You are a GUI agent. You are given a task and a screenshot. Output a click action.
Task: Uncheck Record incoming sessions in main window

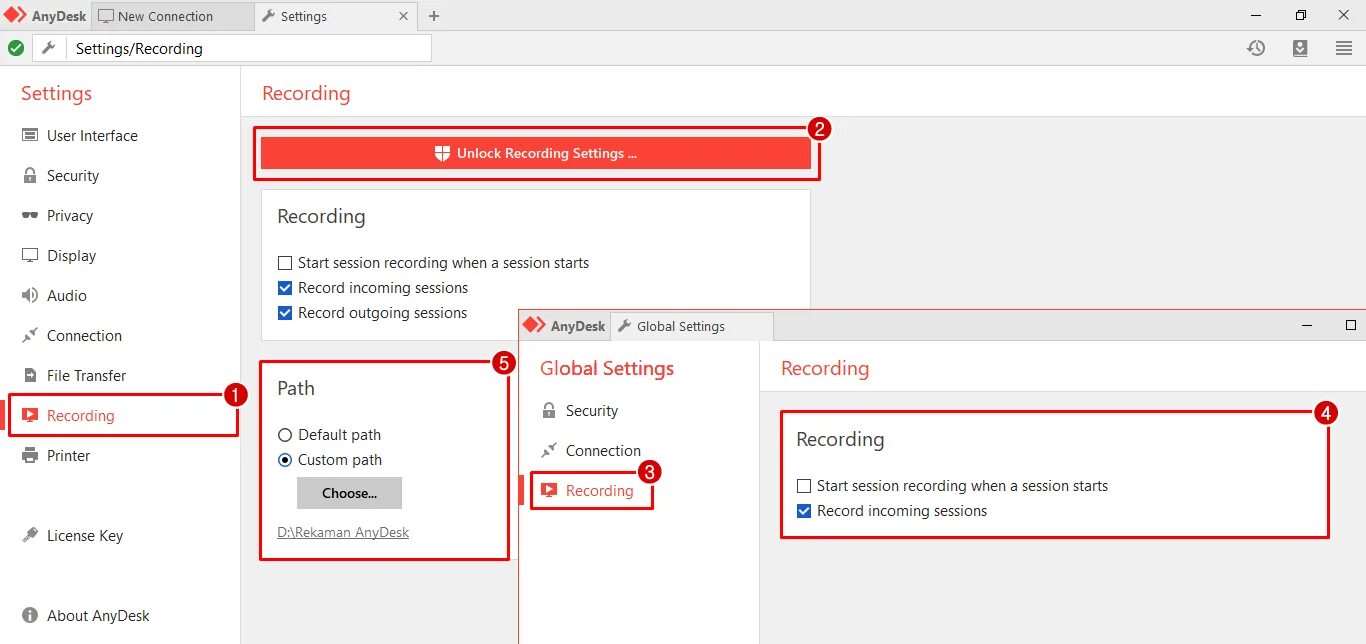285,288
